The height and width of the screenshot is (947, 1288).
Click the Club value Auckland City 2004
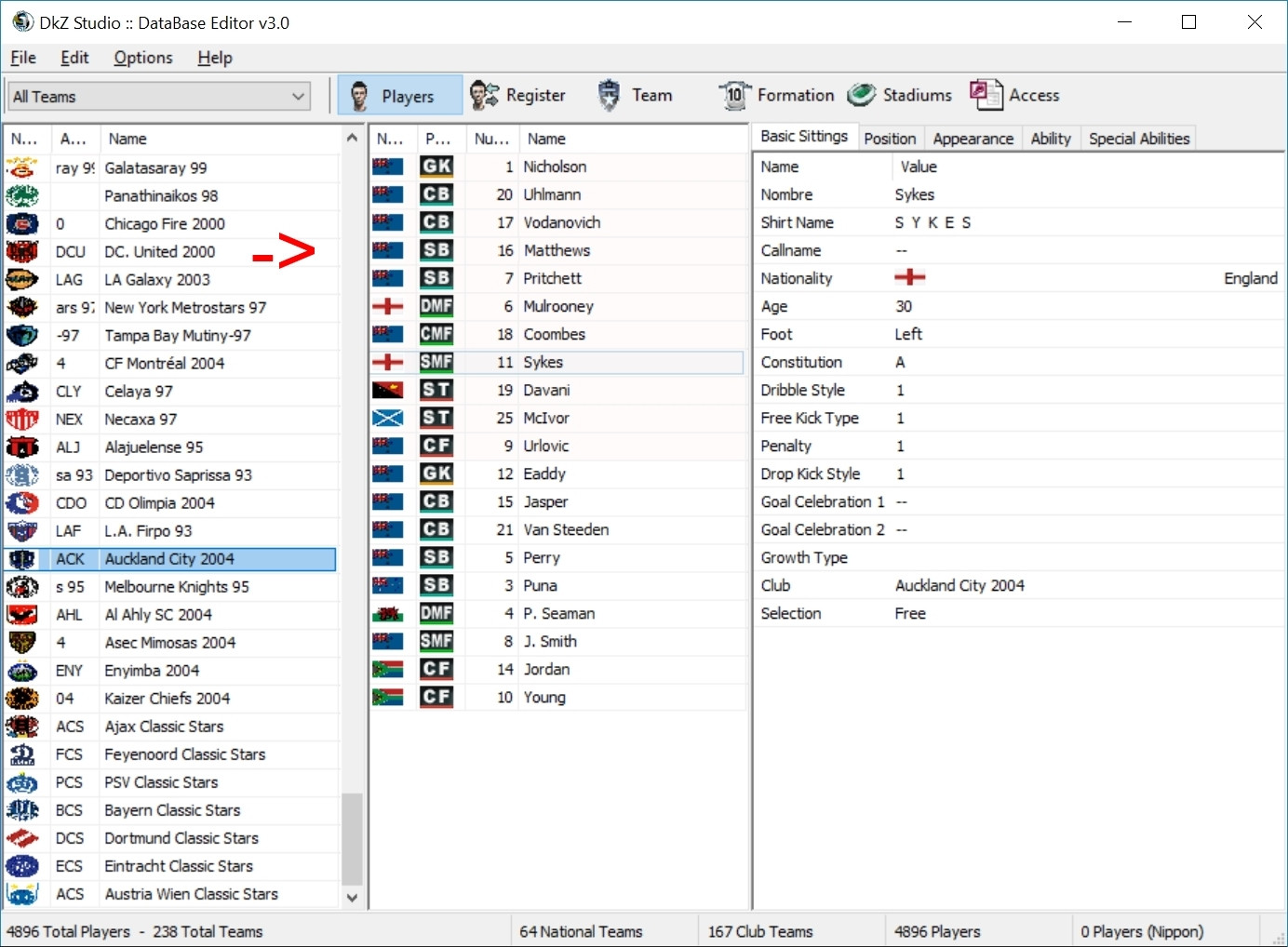pos(959,585)
